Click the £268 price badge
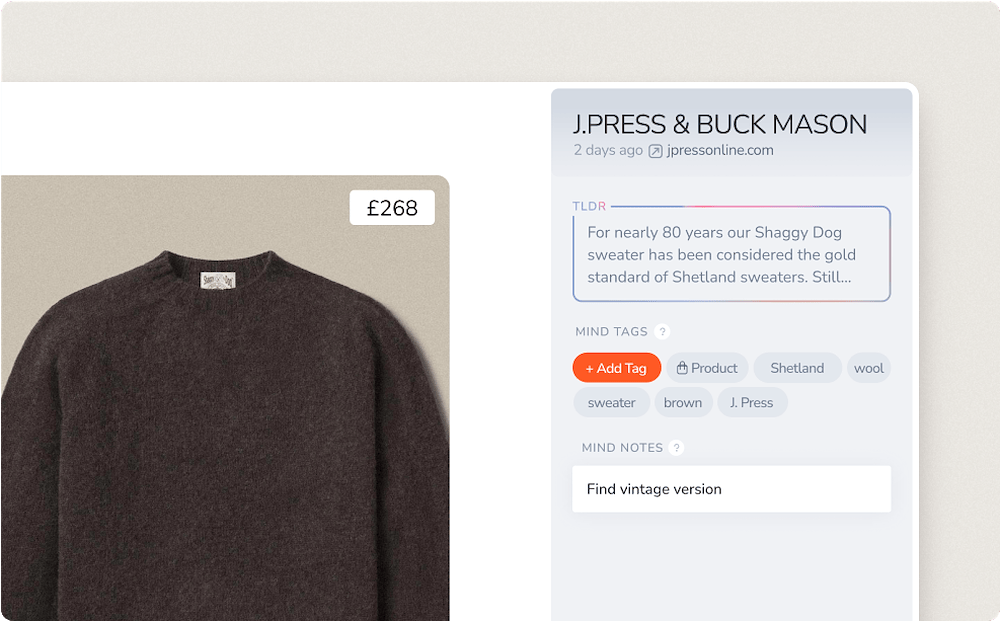The width and height of the screenshot is (1000, 621). pyautogui.click(x=392, y=208)
